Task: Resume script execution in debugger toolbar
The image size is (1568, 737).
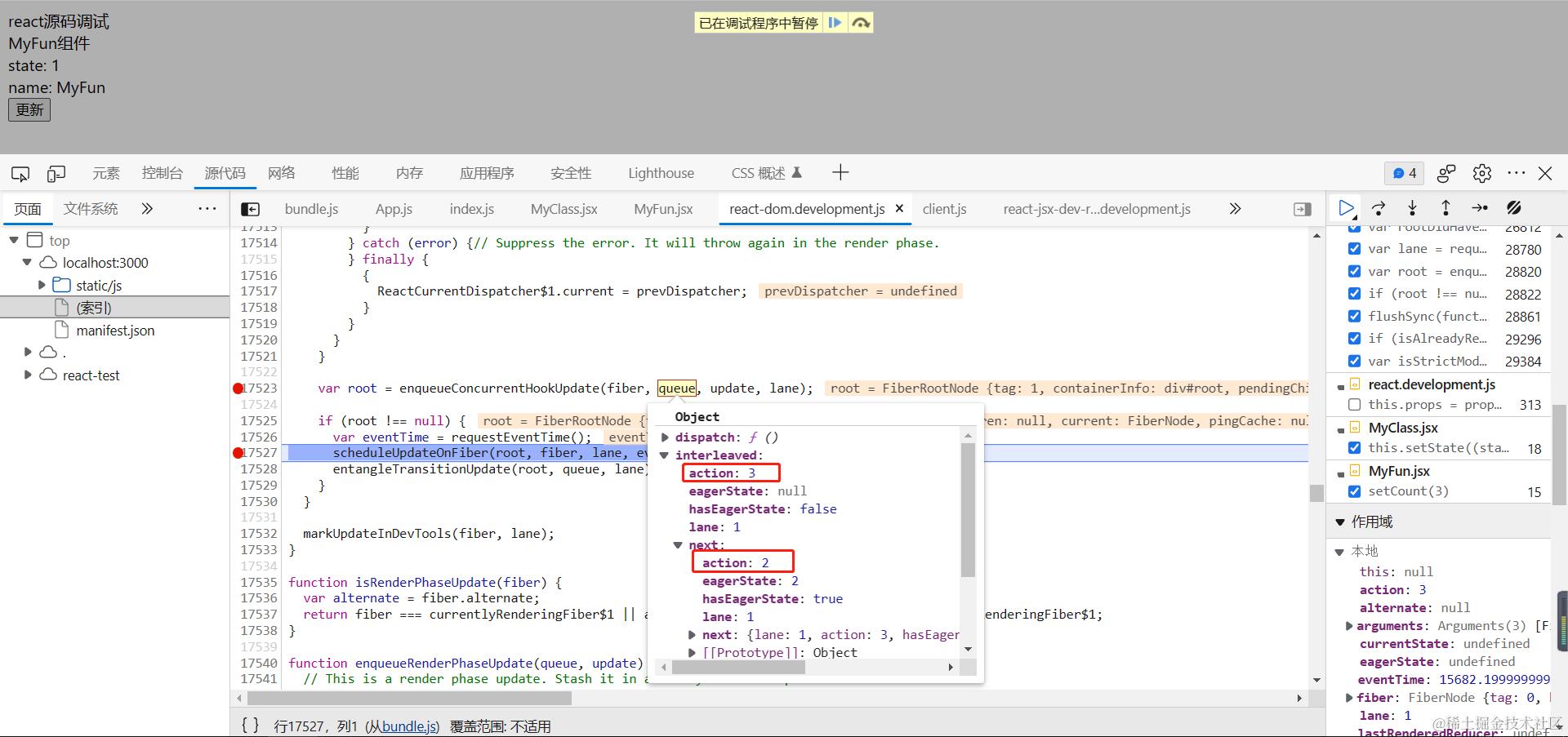Action: 1346,208
